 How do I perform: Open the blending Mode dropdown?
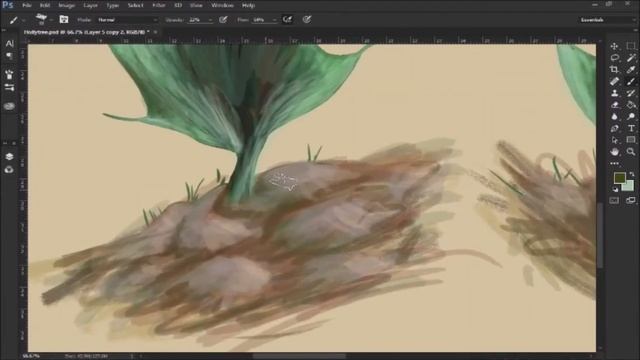coord(127,20)
